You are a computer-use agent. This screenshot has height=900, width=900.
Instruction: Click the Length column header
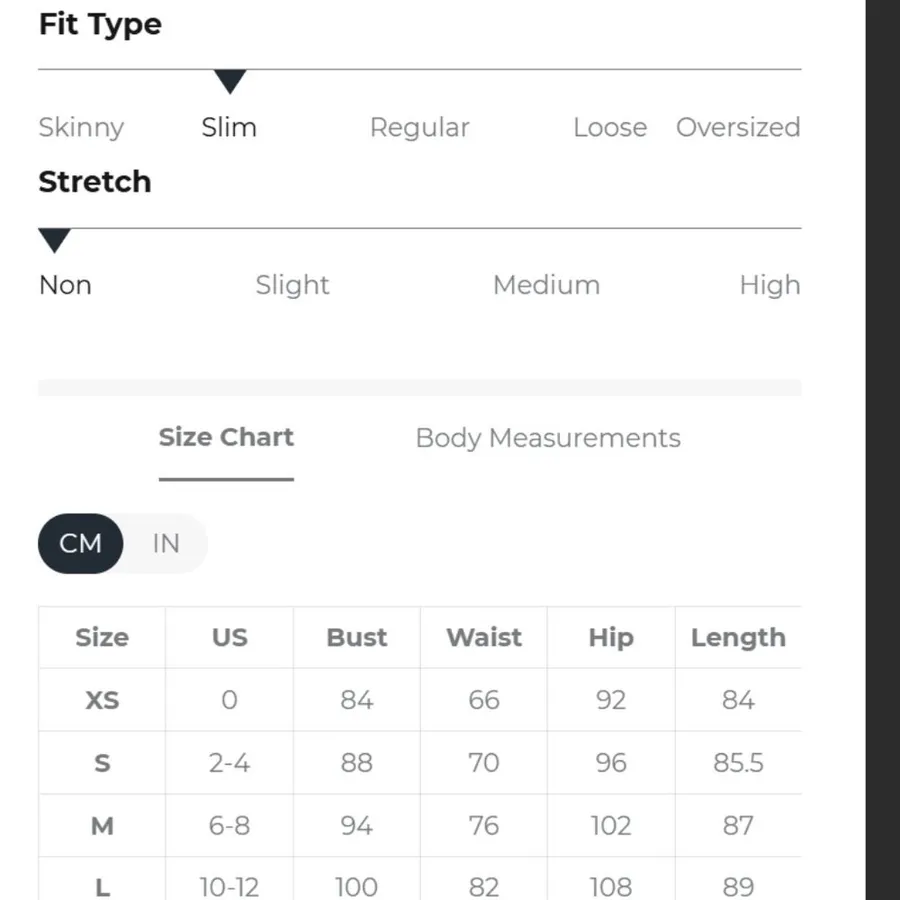tap(738, 637)
